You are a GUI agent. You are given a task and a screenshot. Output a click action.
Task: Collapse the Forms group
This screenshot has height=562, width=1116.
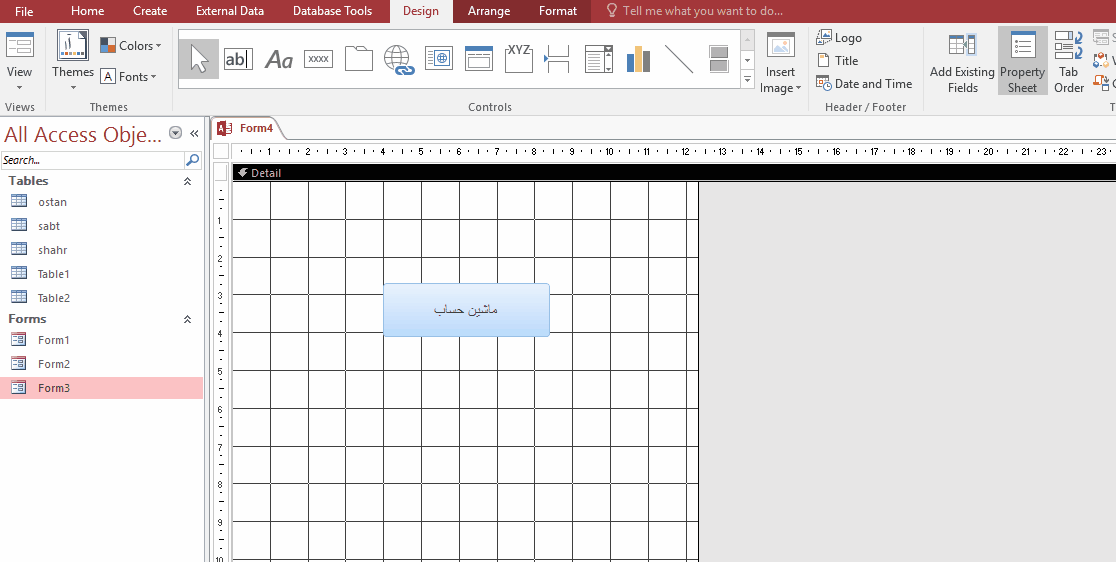tap(187, 319)
